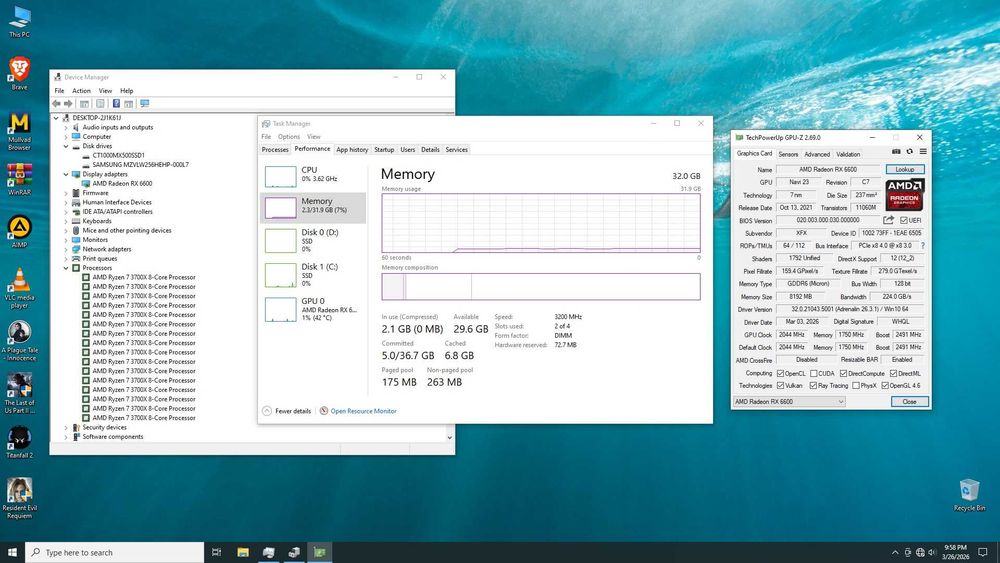1000x563 pixels.
Task: Open the AMD Radeon RX 6600 GPU selector dropdown
Action: (x=789, y=402)
